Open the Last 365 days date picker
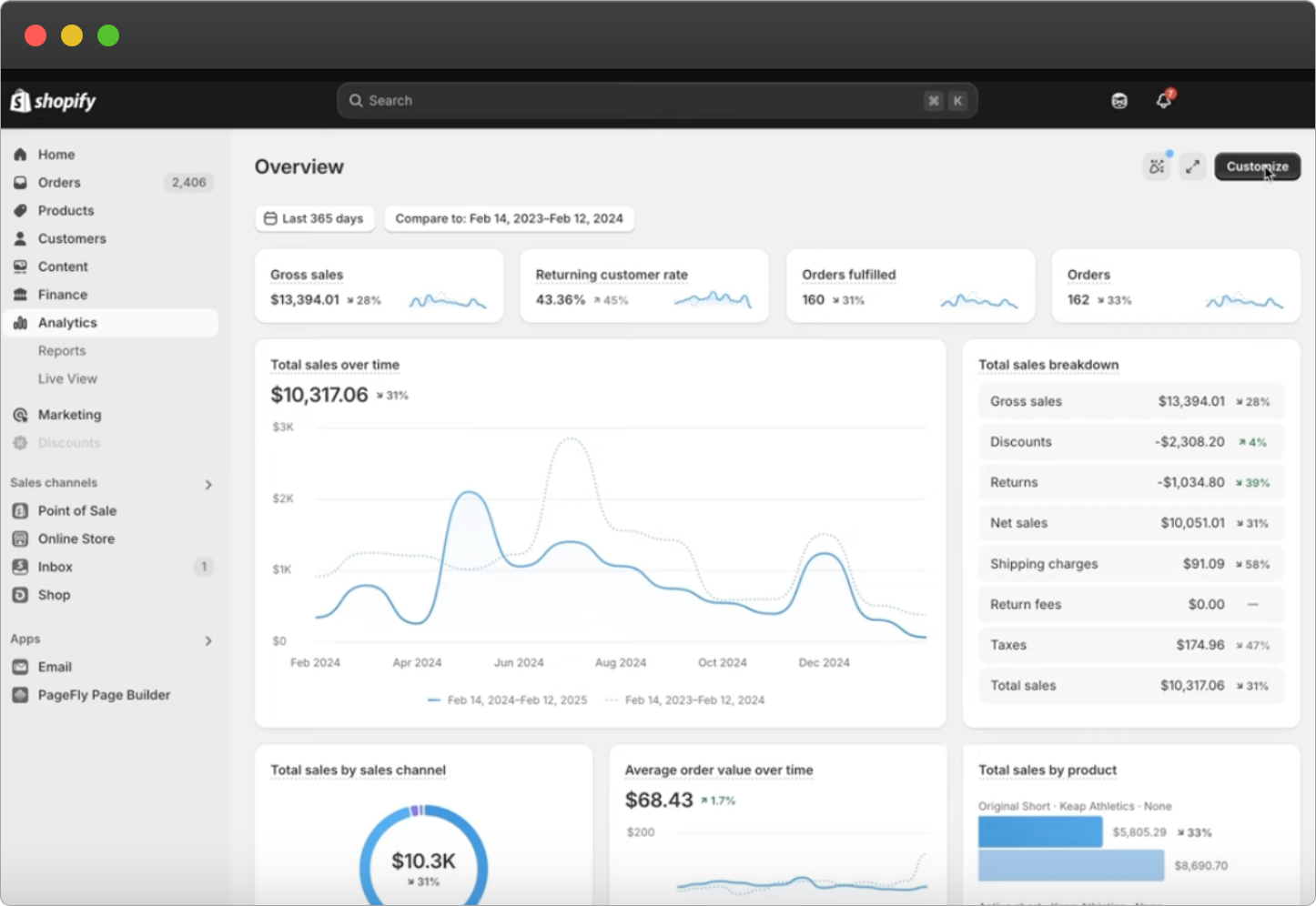This screenshot has width=1316, height=906. 314,218
